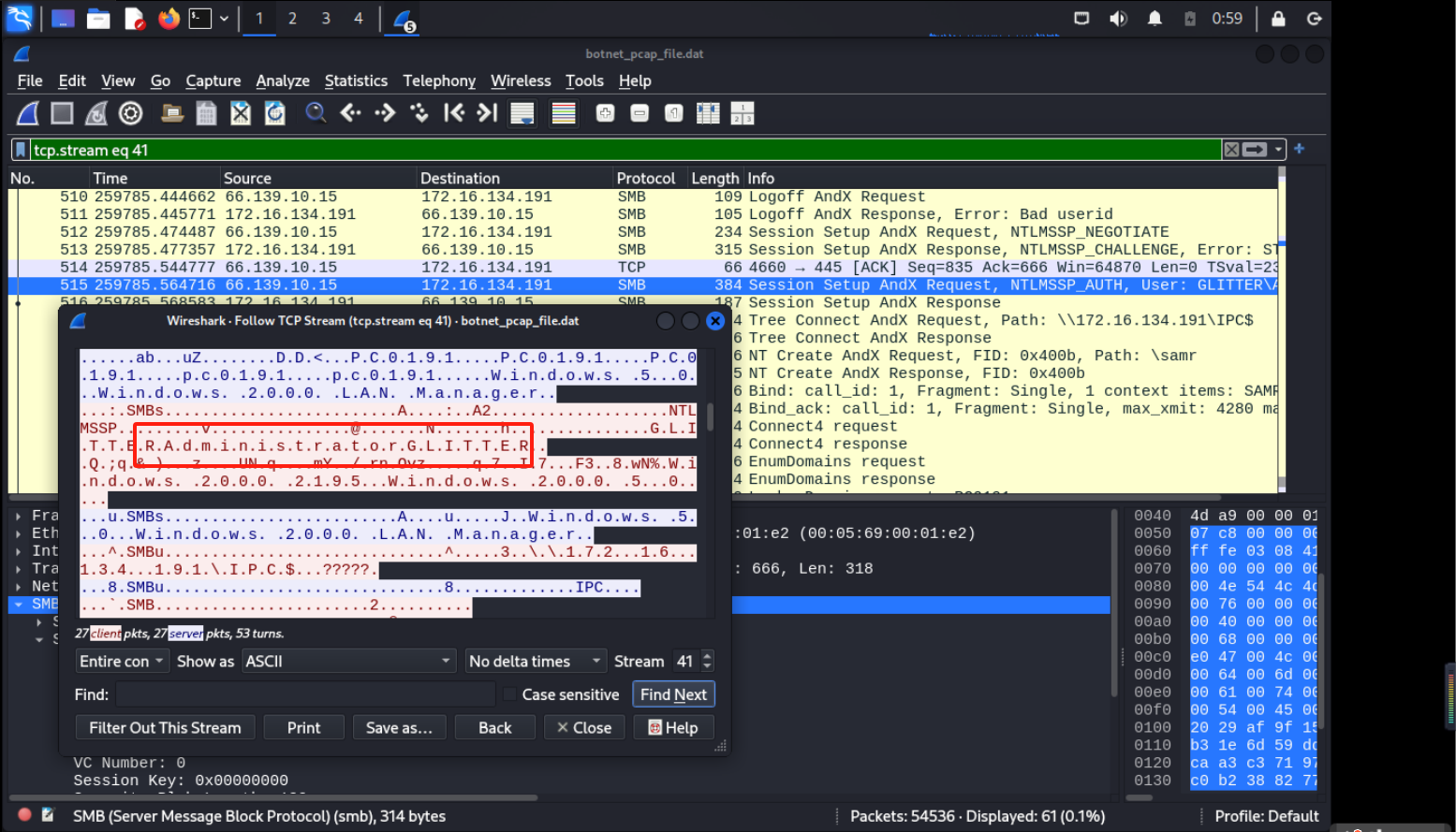The width and height of the screenshot is (1456, 832).
Task: Click the display filter bookmark icon
Action: (x=21, y=150)
